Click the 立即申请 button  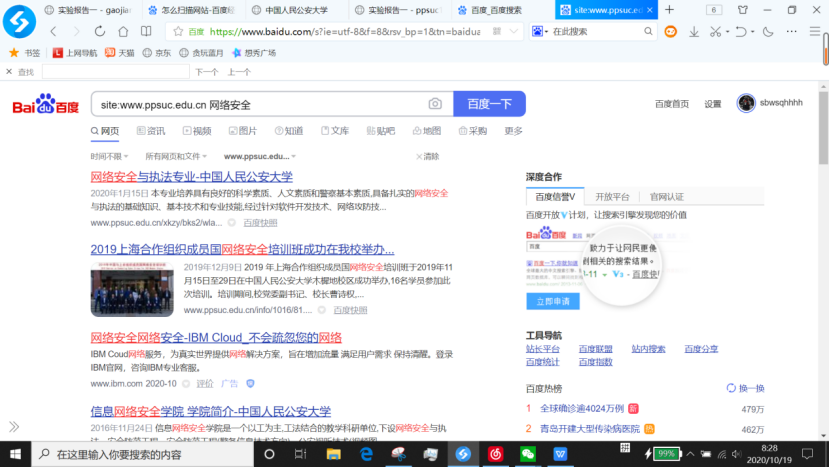[553, 301]
